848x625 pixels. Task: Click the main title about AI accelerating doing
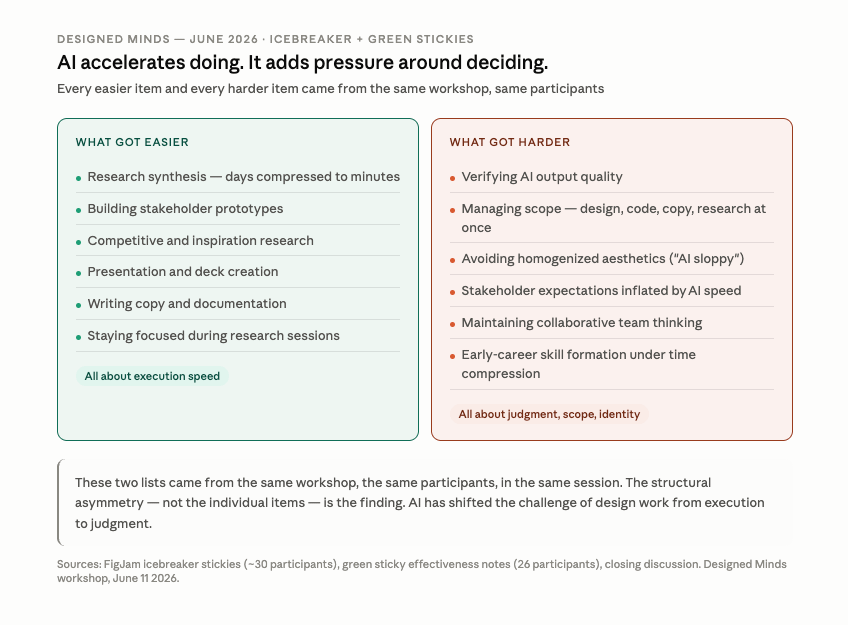tap(302, 63)
